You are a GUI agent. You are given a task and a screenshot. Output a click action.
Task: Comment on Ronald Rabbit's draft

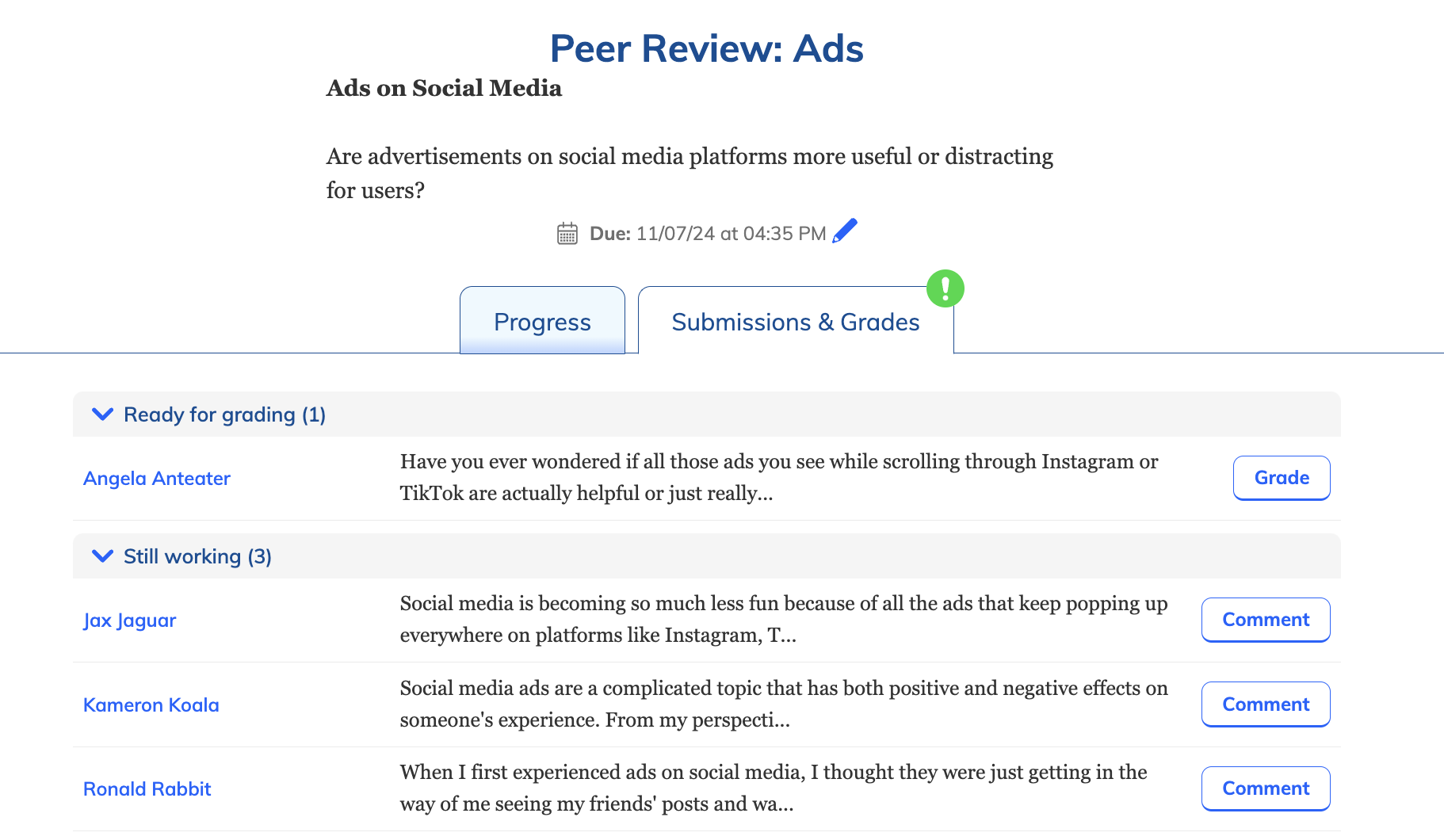click(1265, 788)
